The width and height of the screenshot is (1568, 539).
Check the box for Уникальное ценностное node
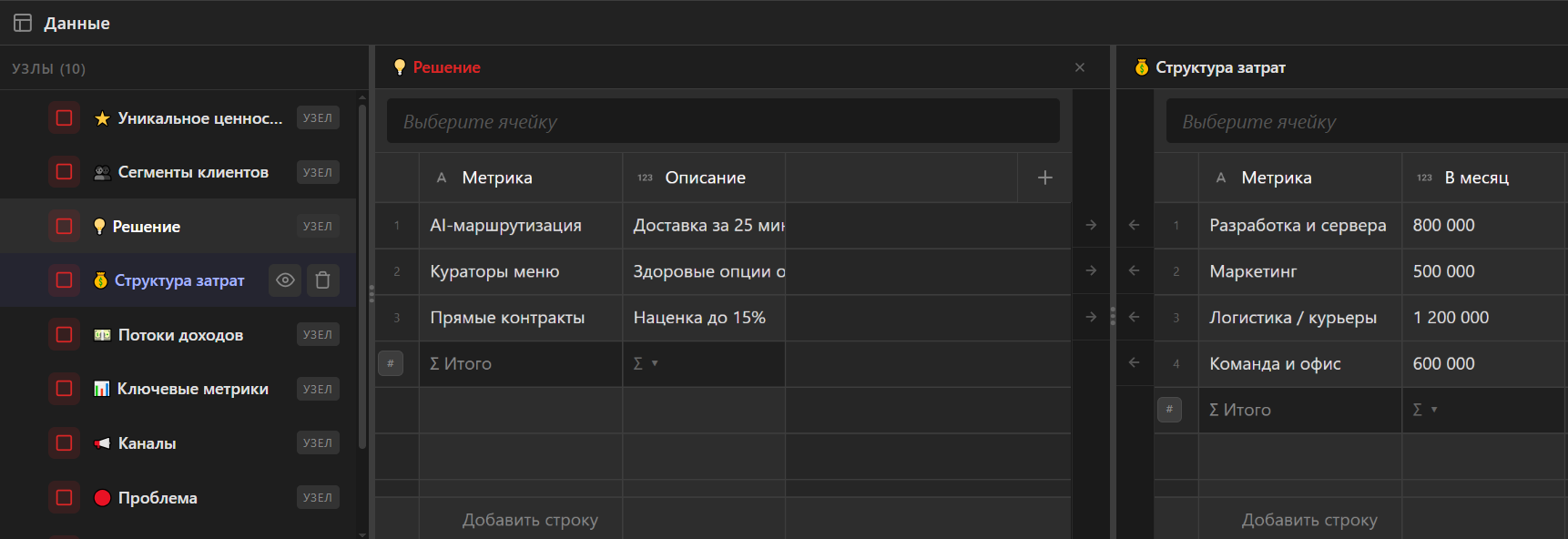64,118
